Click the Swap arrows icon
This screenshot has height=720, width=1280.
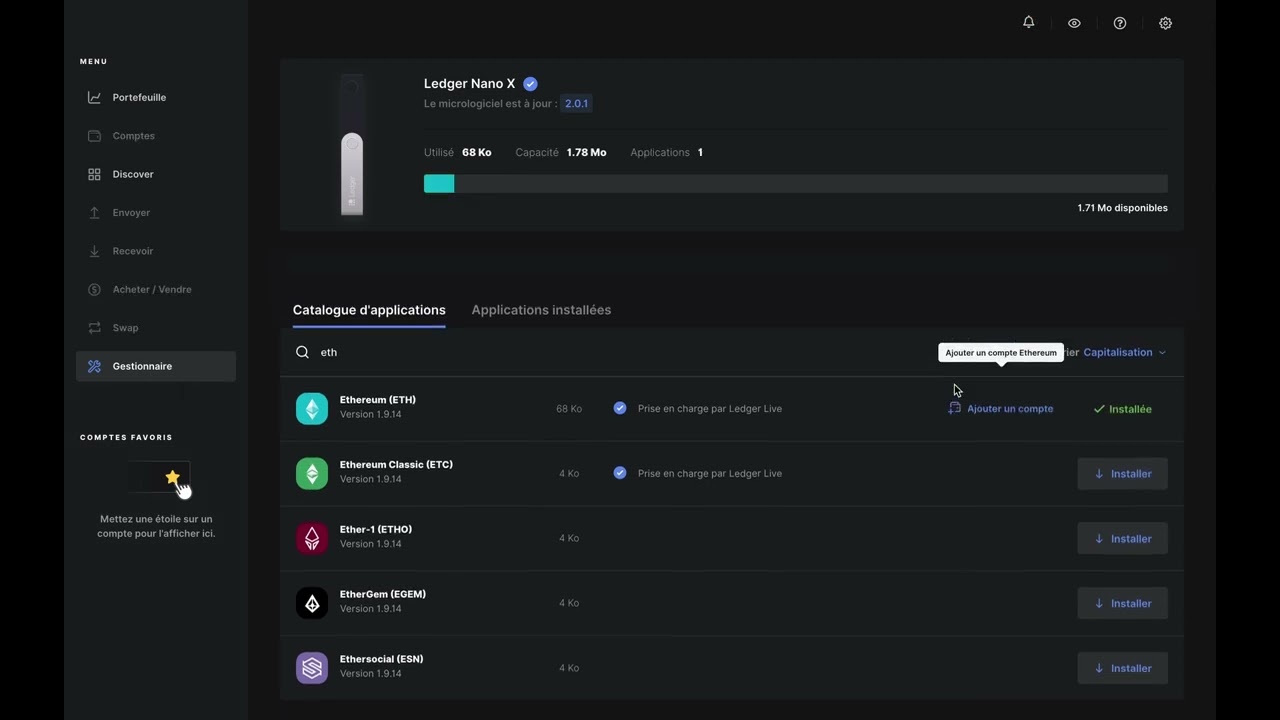(x=94, y=328)
